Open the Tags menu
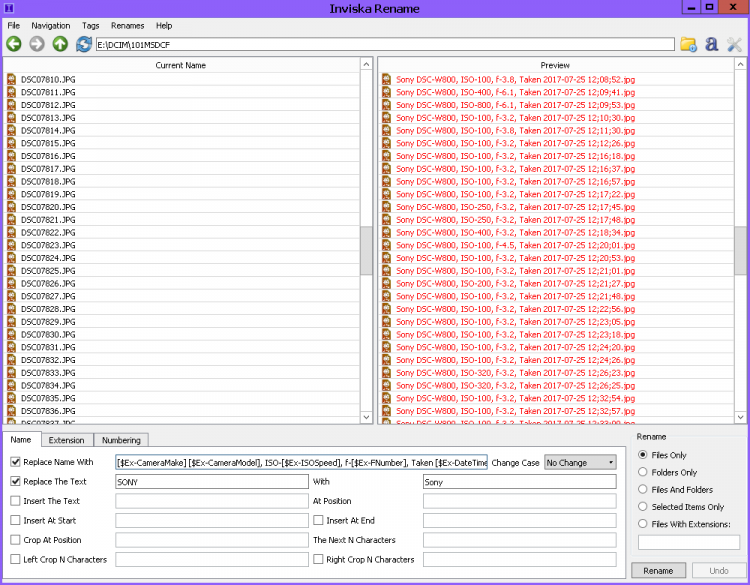 (90, 26)
